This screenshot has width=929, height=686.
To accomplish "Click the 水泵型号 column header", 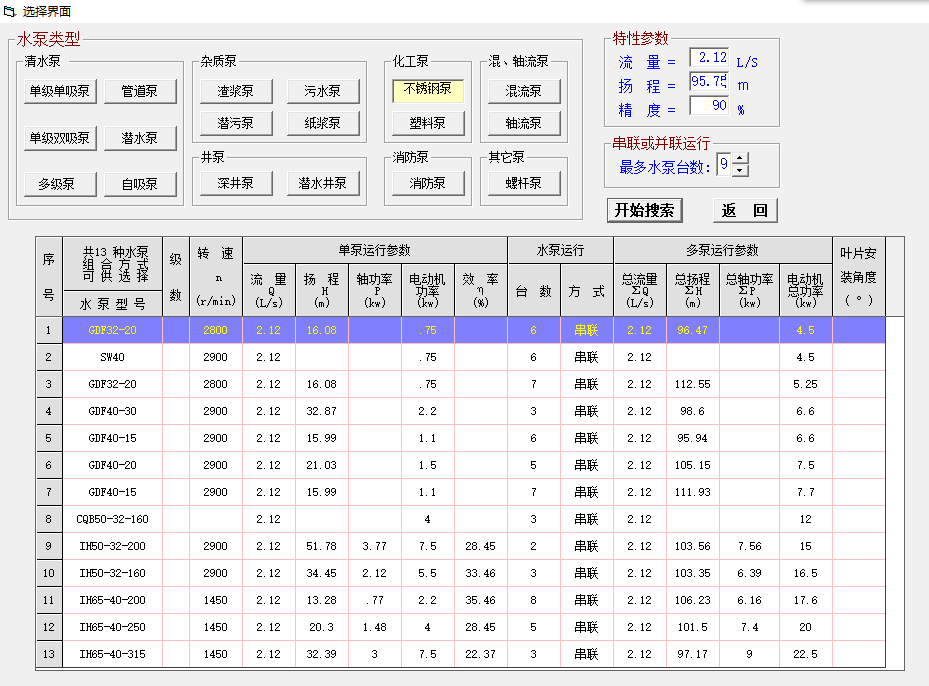I will pos(113,304).
